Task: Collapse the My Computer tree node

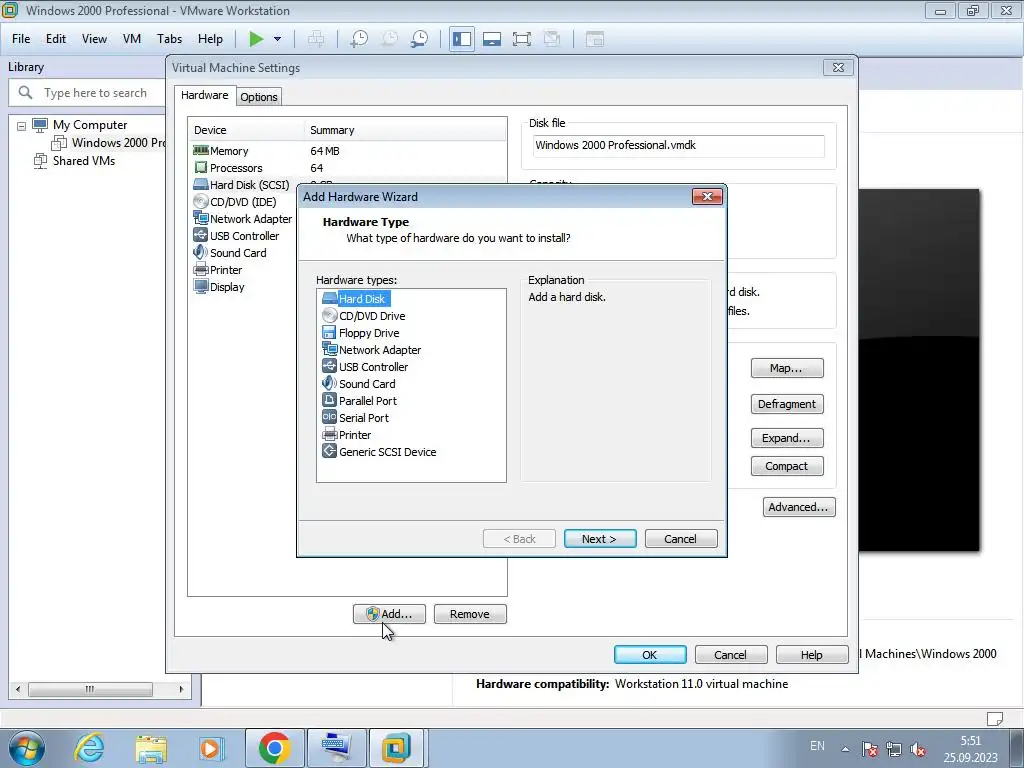Action: [x=22, y=125]
